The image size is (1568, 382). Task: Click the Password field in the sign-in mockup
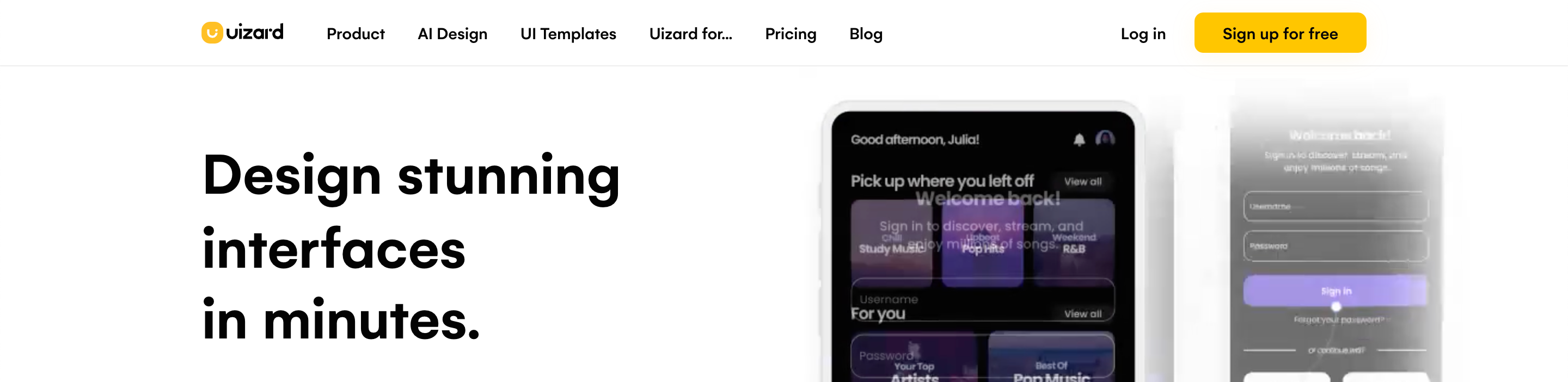pyautogui.click(x=1336, y=247)
